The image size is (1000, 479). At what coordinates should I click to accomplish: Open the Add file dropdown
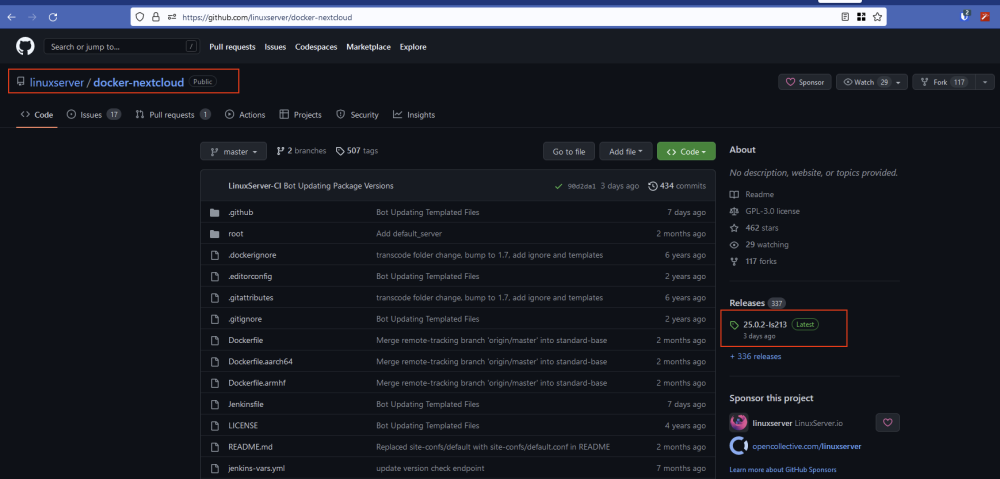click(x=626, y=152)
